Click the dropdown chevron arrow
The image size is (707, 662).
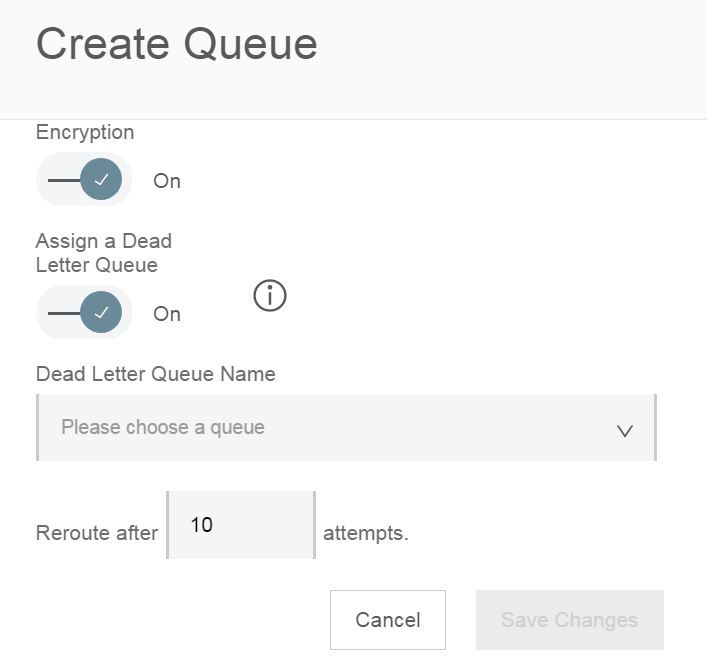coord(625,431)
